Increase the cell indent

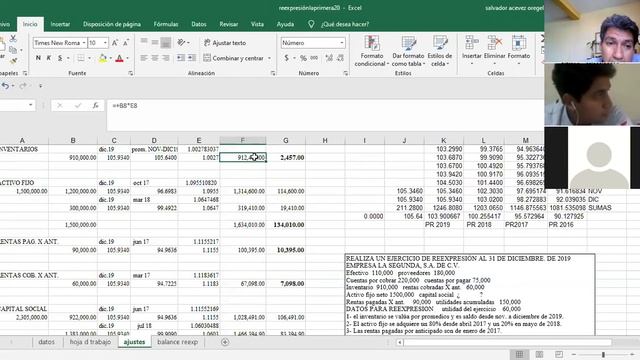(x=191, y=58)
